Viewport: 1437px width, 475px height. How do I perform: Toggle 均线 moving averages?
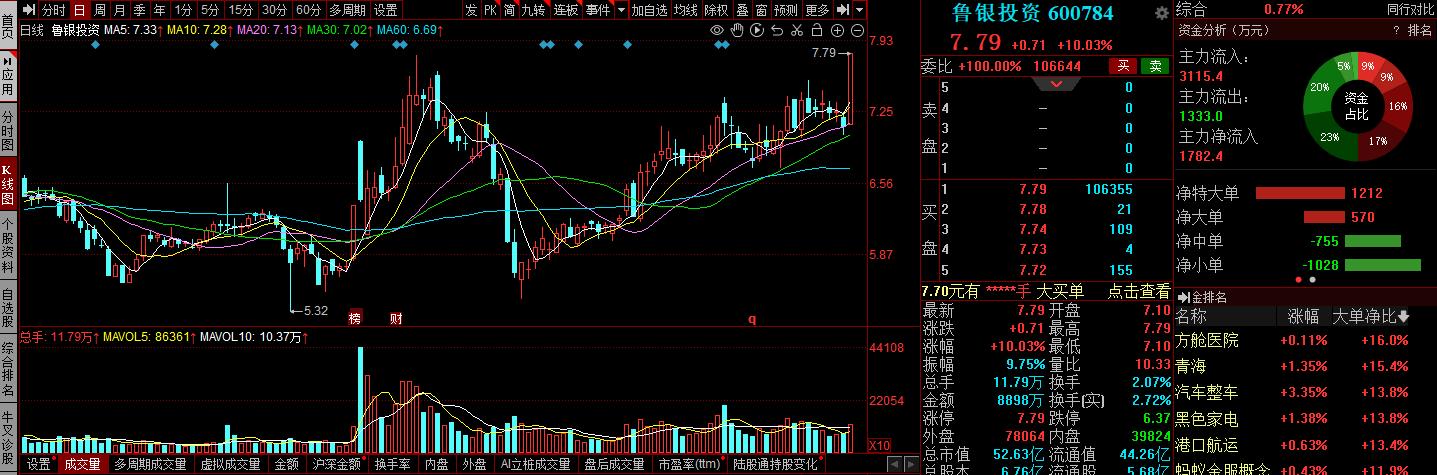tap(685, 10)
